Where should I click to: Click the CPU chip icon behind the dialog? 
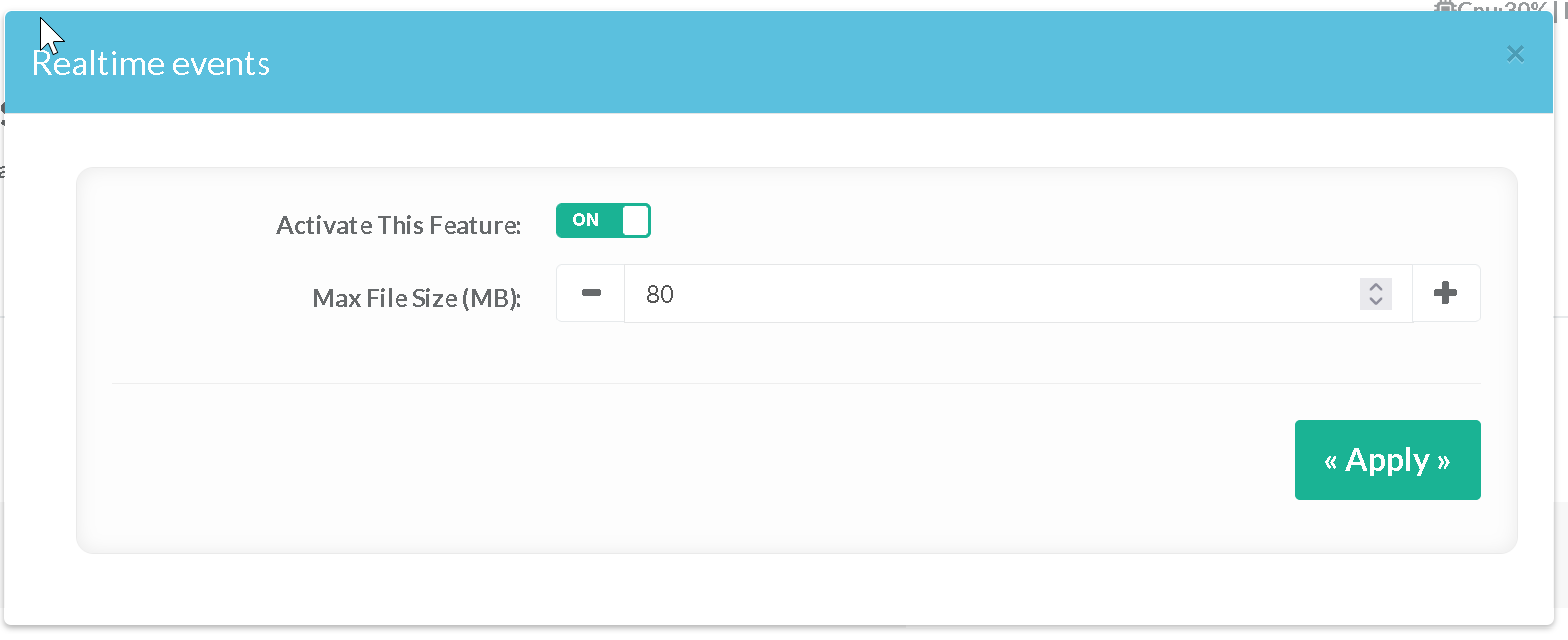click(1444, 7)
